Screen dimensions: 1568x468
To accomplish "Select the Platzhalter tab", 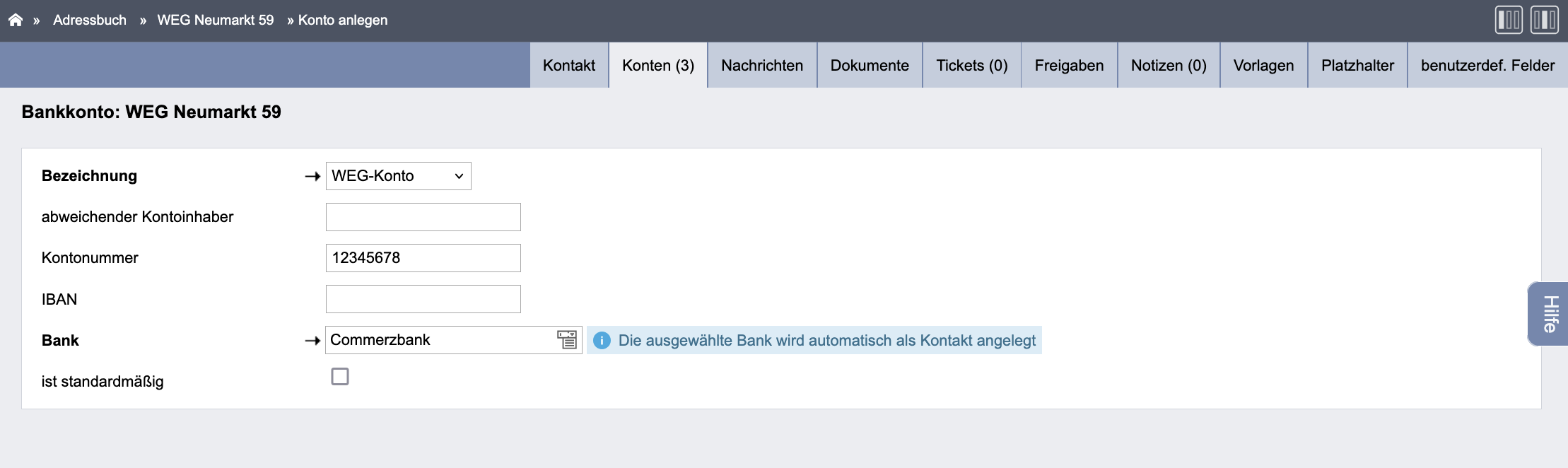I will [x=1357, y=65].
